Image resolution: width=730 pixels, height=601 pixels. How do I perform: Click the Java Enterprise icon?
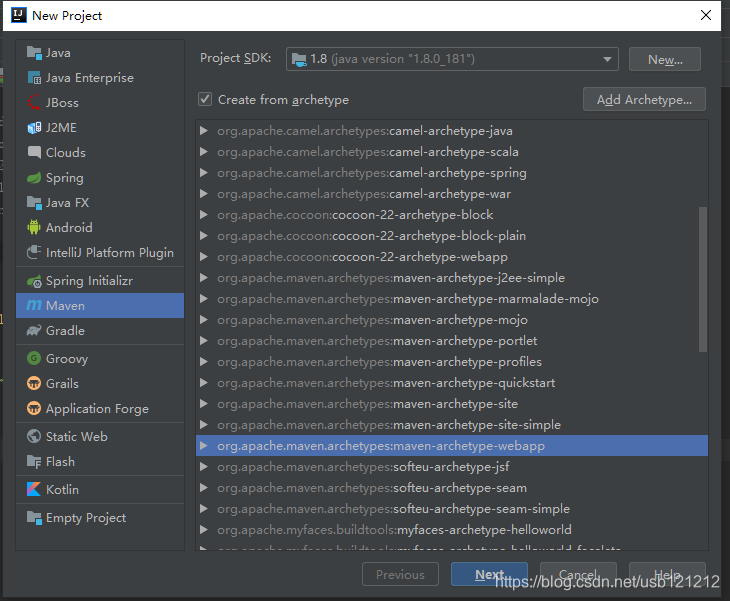click(34, 78)
